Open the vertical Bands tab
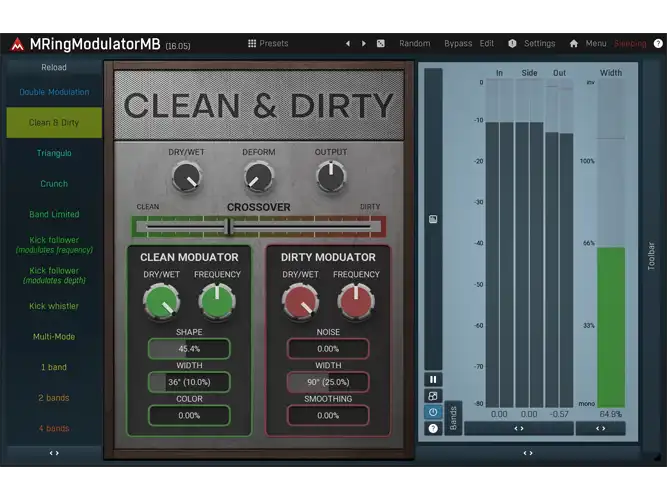This screenshot has height=500, width=667. pyautogui.click(x=453, y=418)
